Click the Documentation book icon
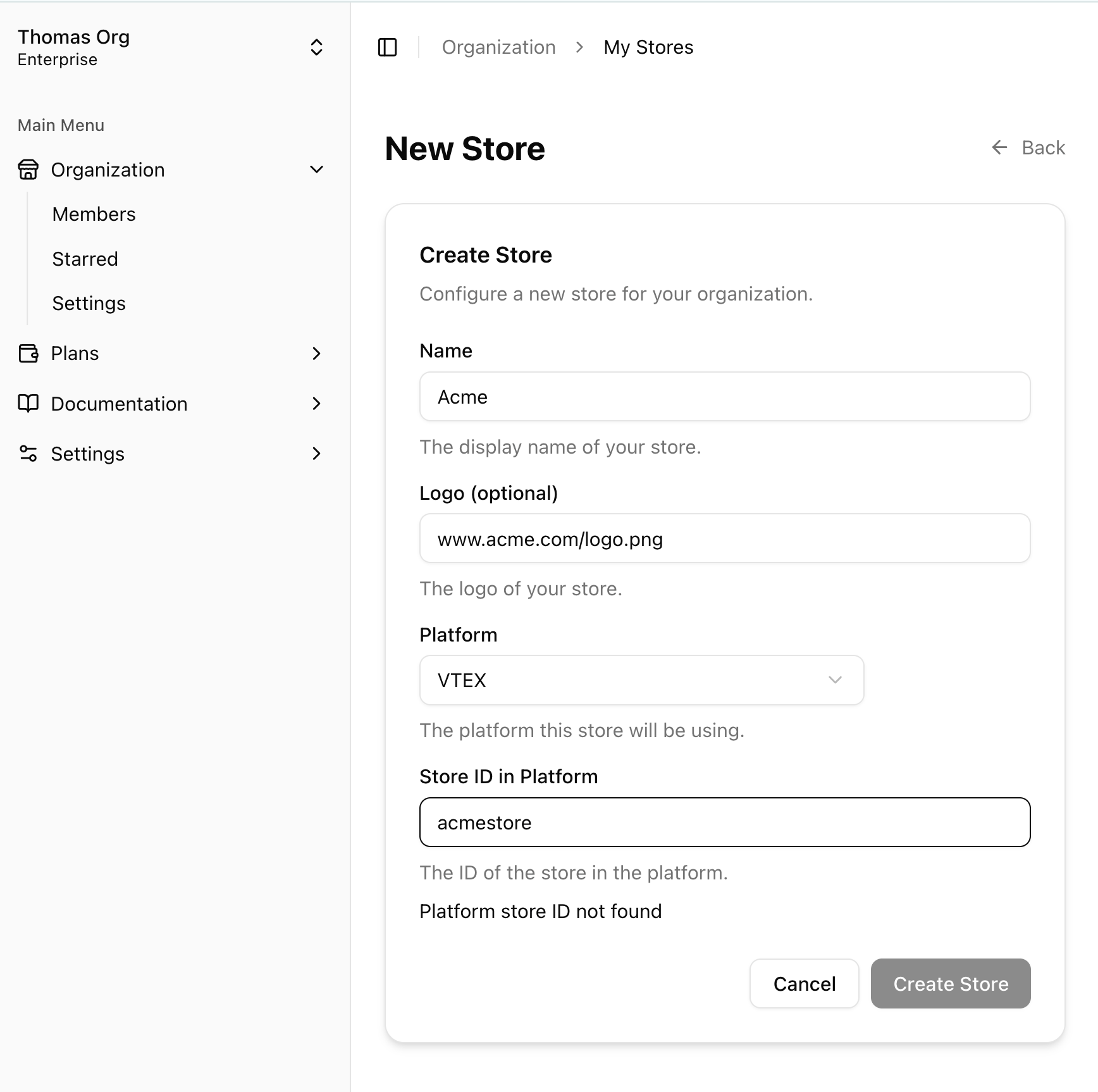Screen dimensions: 1098x1092 (28, 403)
